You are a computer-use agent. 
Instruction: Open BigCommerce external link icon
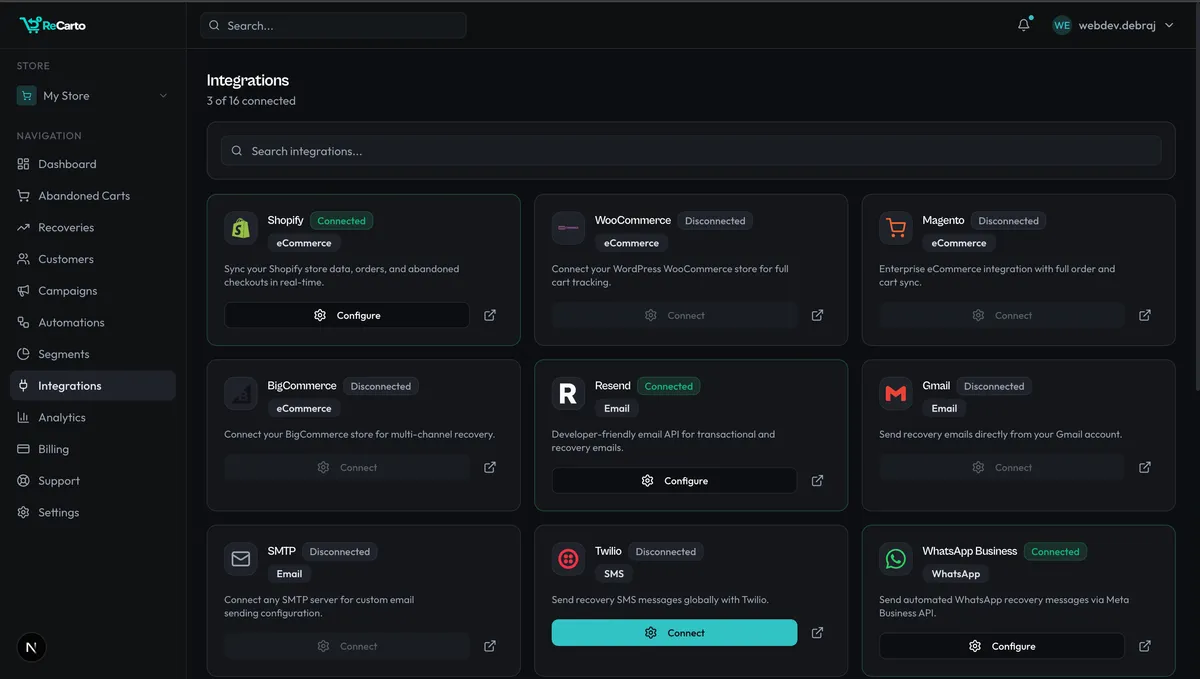490,467
